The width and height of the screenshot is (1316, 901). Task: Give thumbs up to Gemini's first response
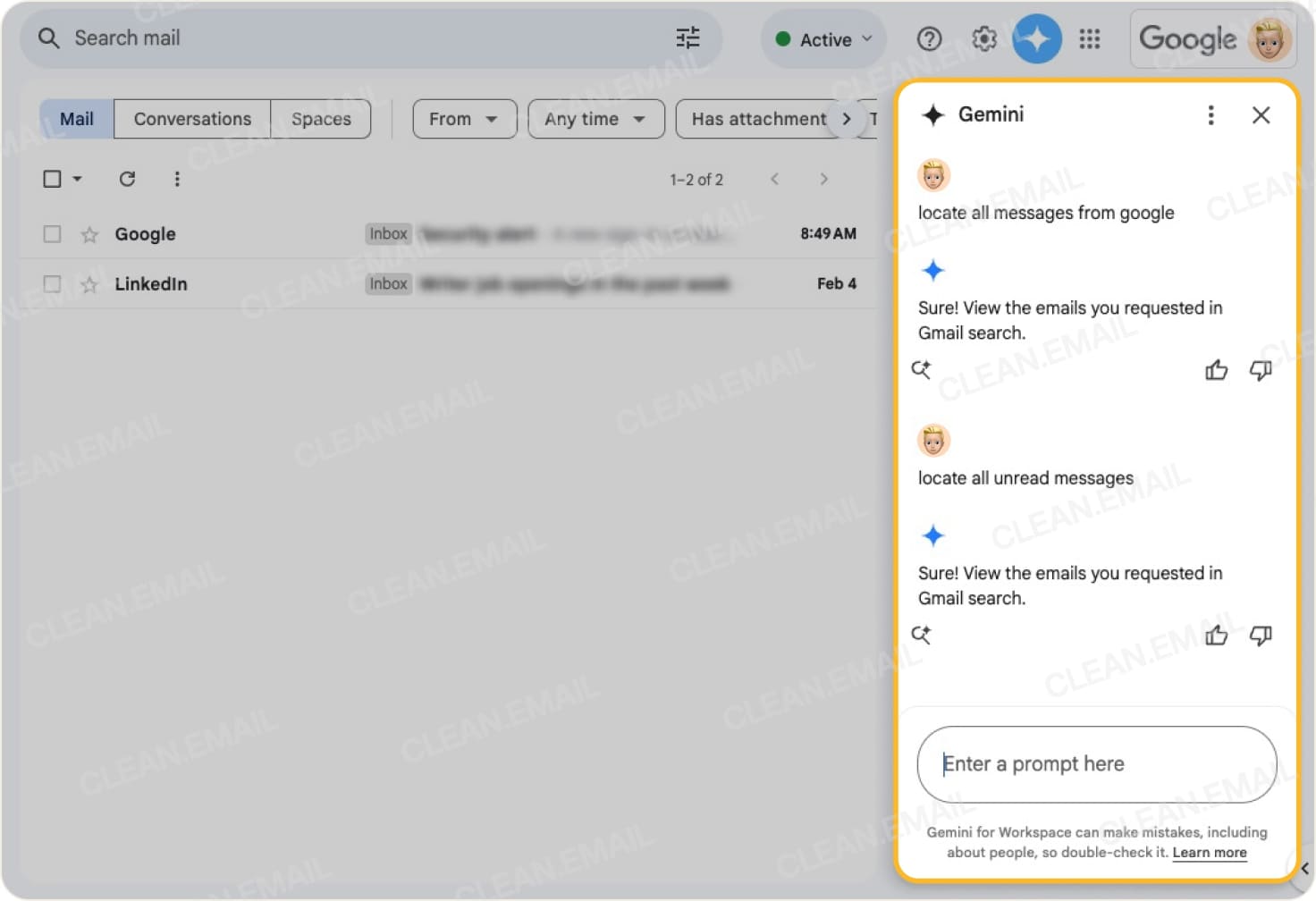click(x=1217, y=370)
